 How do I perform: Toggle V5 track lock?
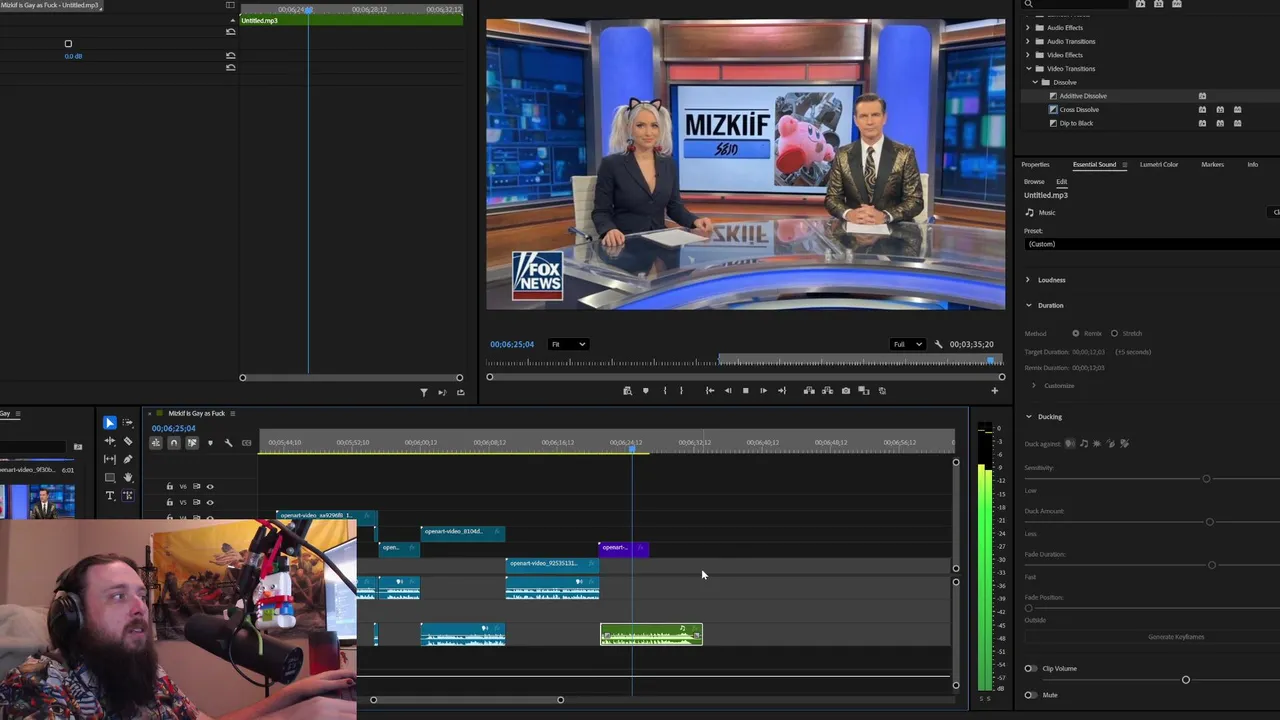[x=169, y=502]
